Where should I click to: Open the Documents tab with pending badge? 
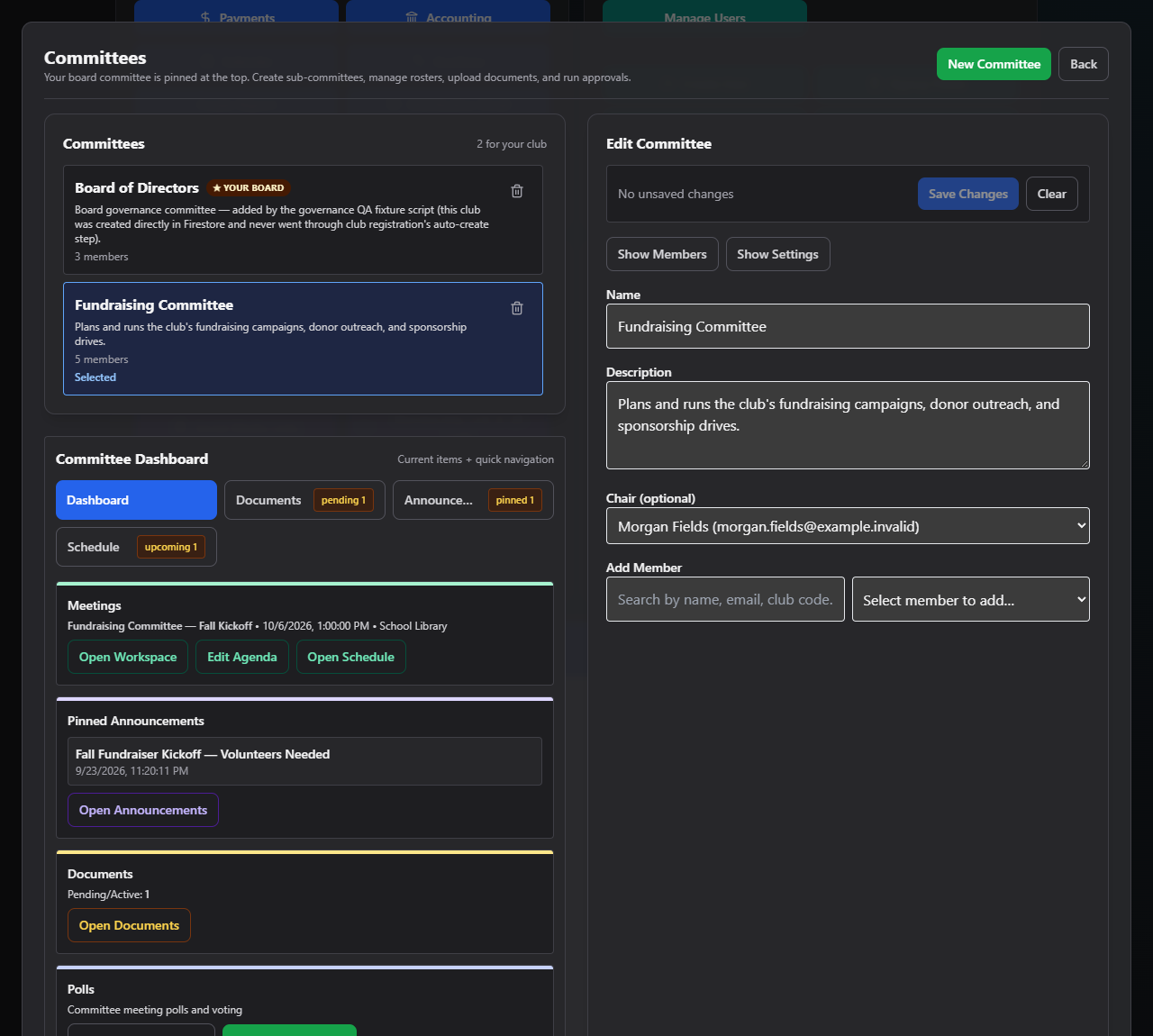coord(304,500)
